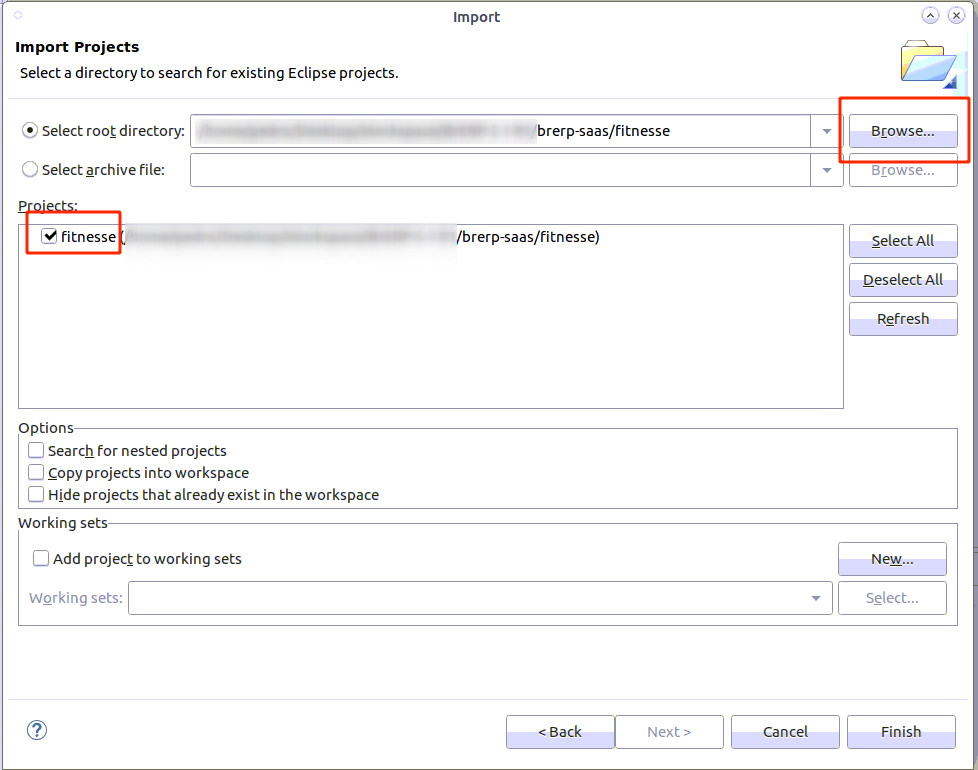
Task: Click the window menu icon in title bar
Action: click(18, 15)
